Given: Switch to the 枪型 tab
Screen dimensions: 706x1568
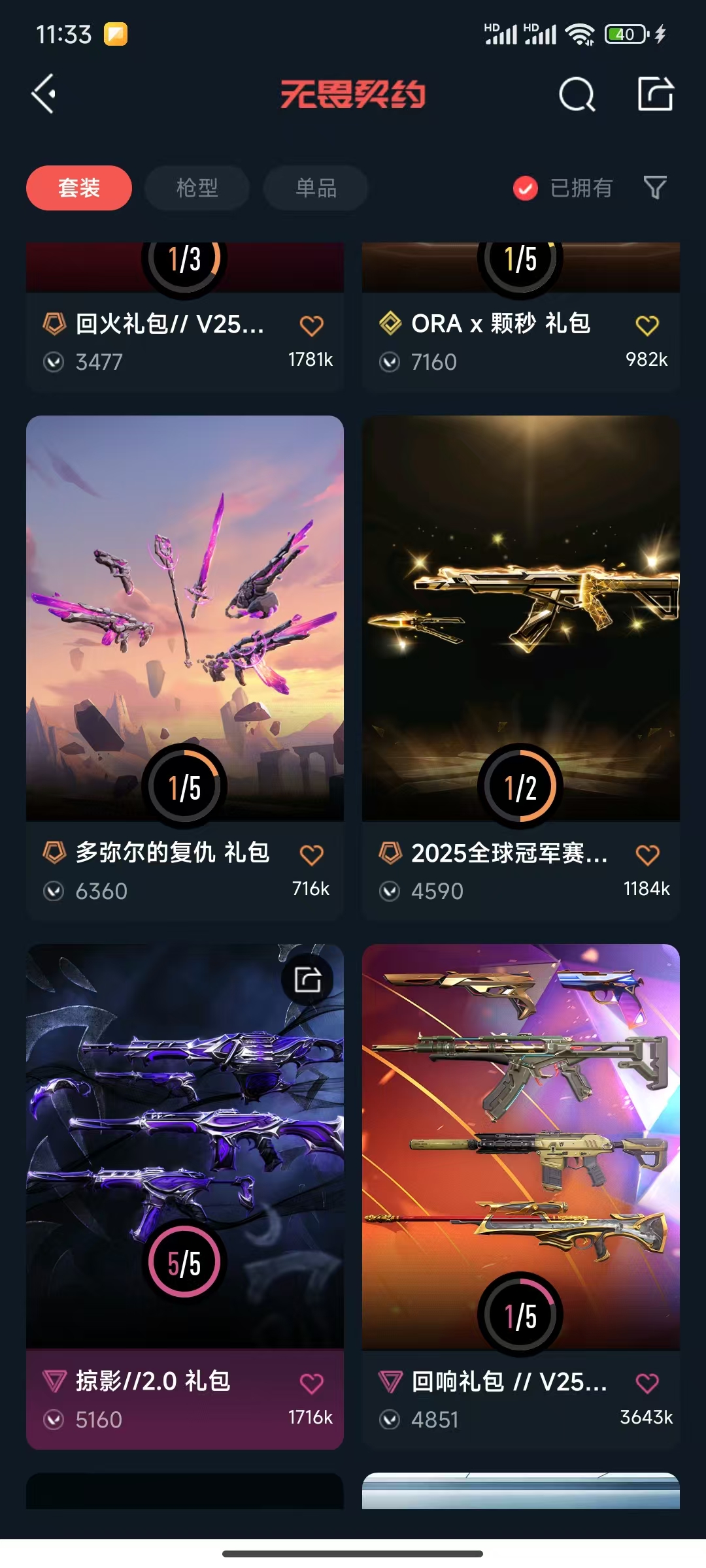Looking at the screenshot, I should click(x=197, y=188).
